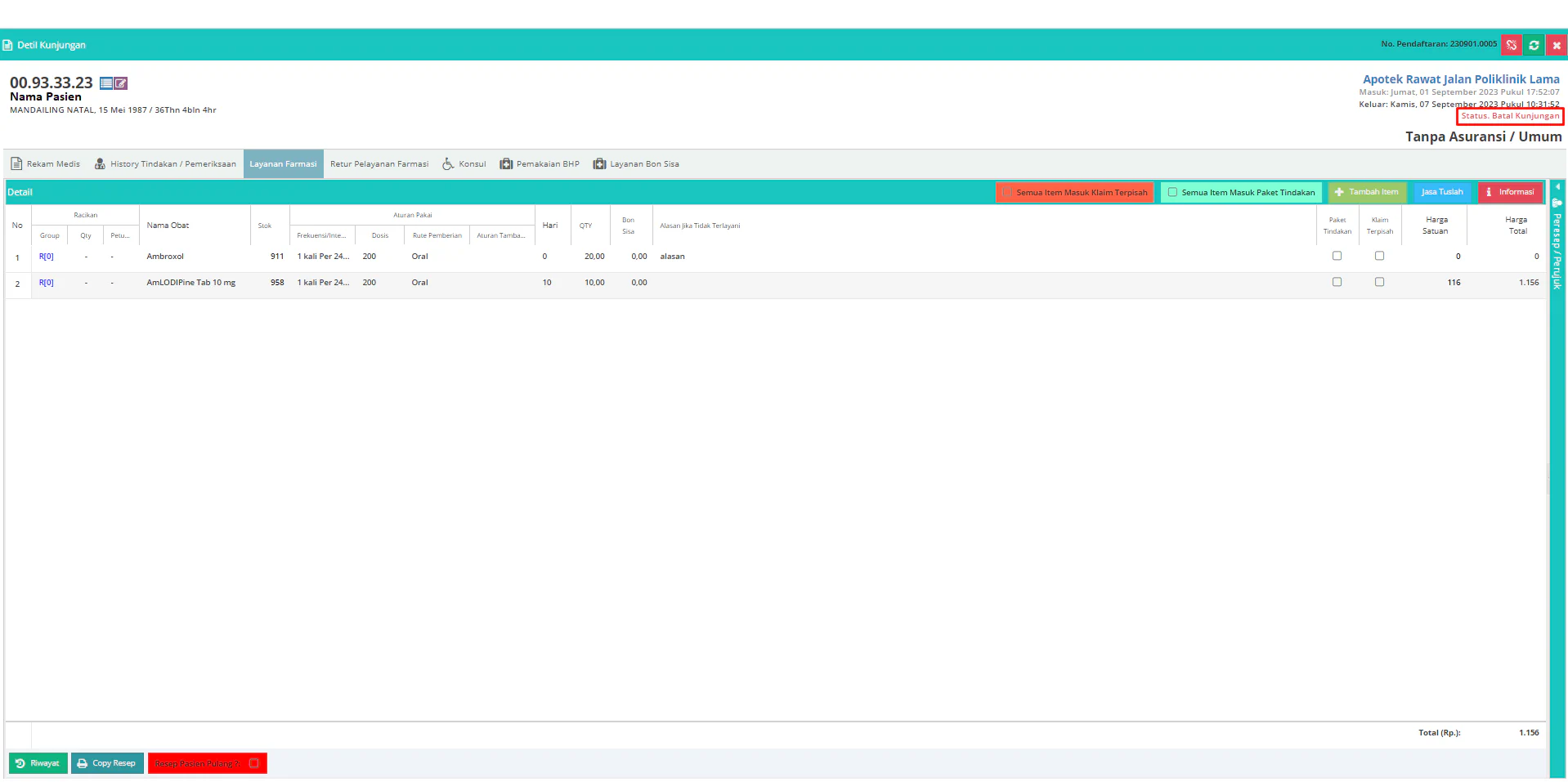
Task: Click the Rekam Medis document icon
Action: (x=16, y=163)
